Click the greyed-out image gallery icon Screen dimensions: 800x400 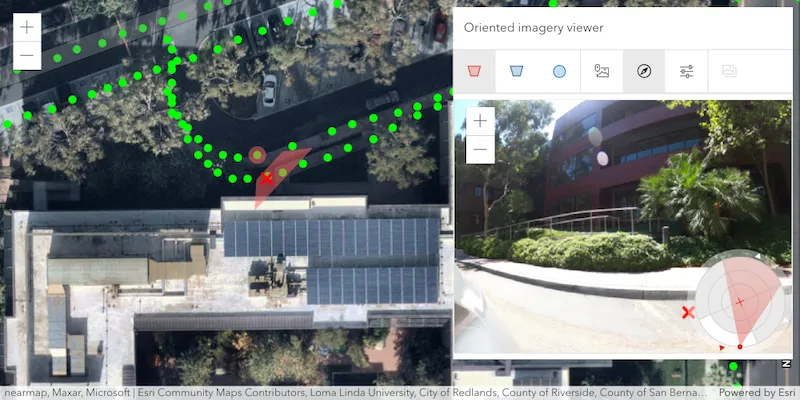click(x=729, y=71)
